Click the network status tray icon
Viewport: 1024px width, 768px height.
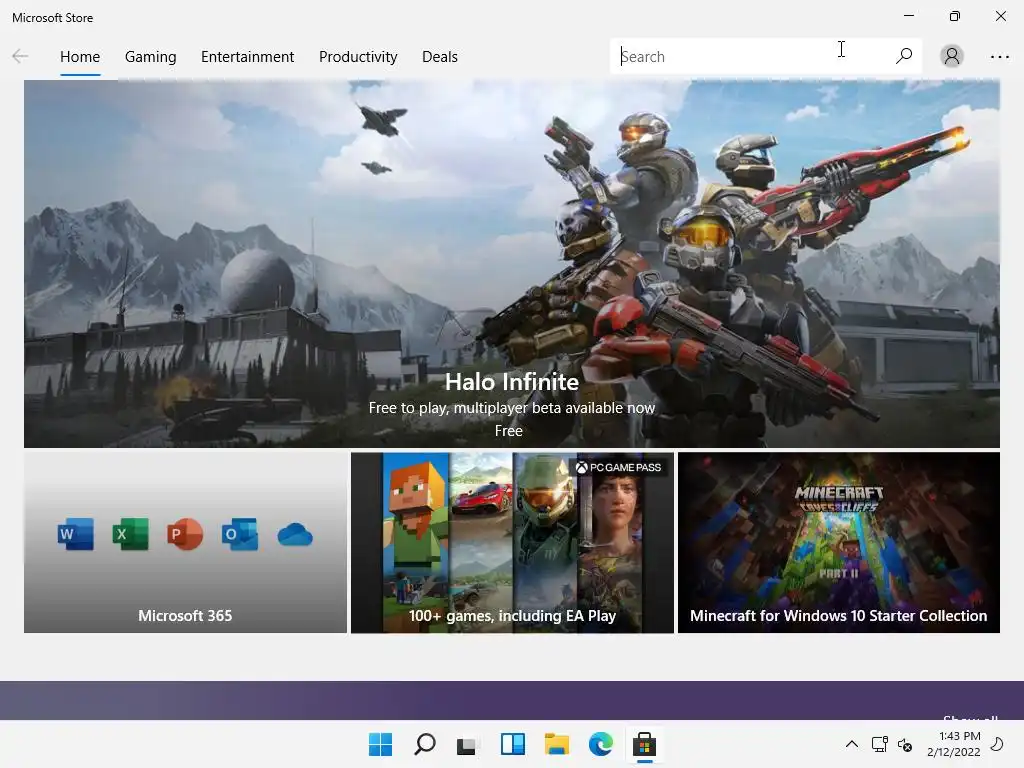pos(880,744)
